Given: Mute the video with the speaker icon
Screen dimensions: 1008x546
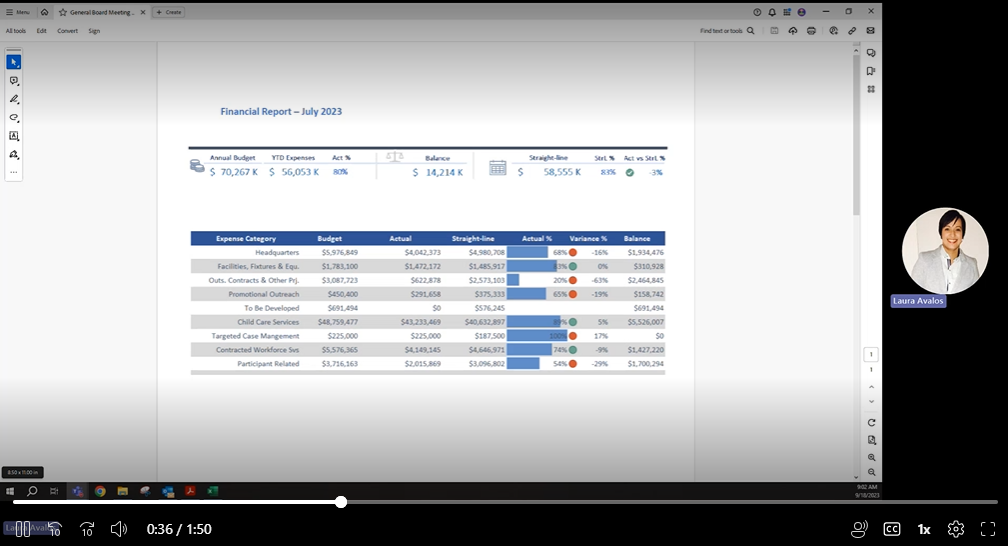Looking at the screenshot, I should click(119, 529).
